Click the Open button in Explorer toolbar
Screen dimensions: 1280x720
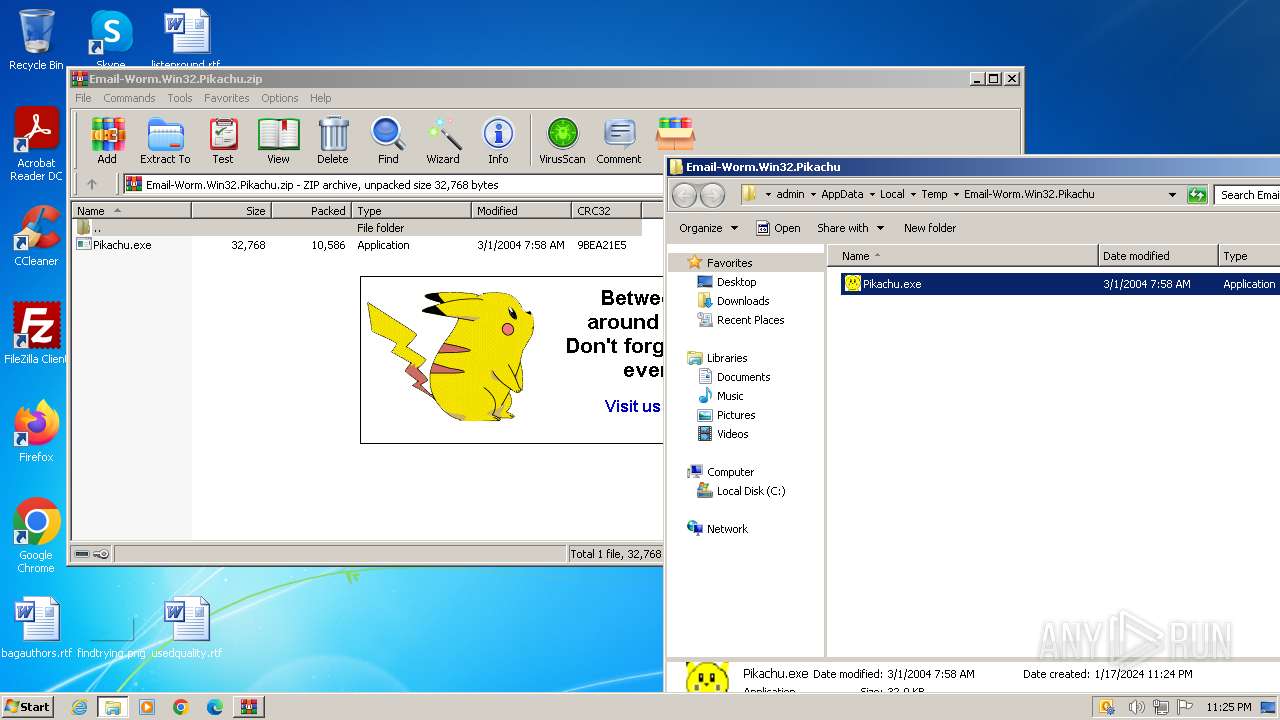pyautogui.click(x=778, y=228)
